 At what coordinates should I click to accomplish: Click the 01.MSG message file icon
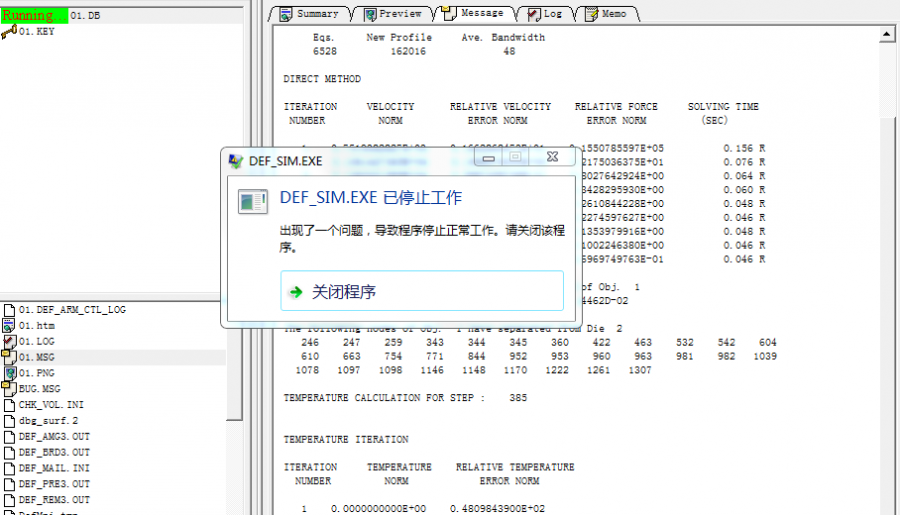coord(9,357)
